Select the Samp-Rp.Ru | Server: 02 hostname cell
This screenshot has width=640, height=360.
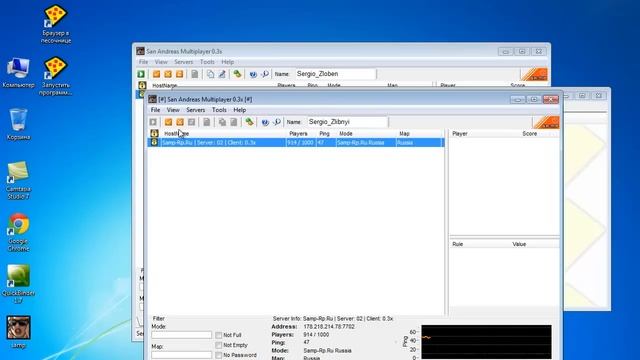[x=223, y=142]
